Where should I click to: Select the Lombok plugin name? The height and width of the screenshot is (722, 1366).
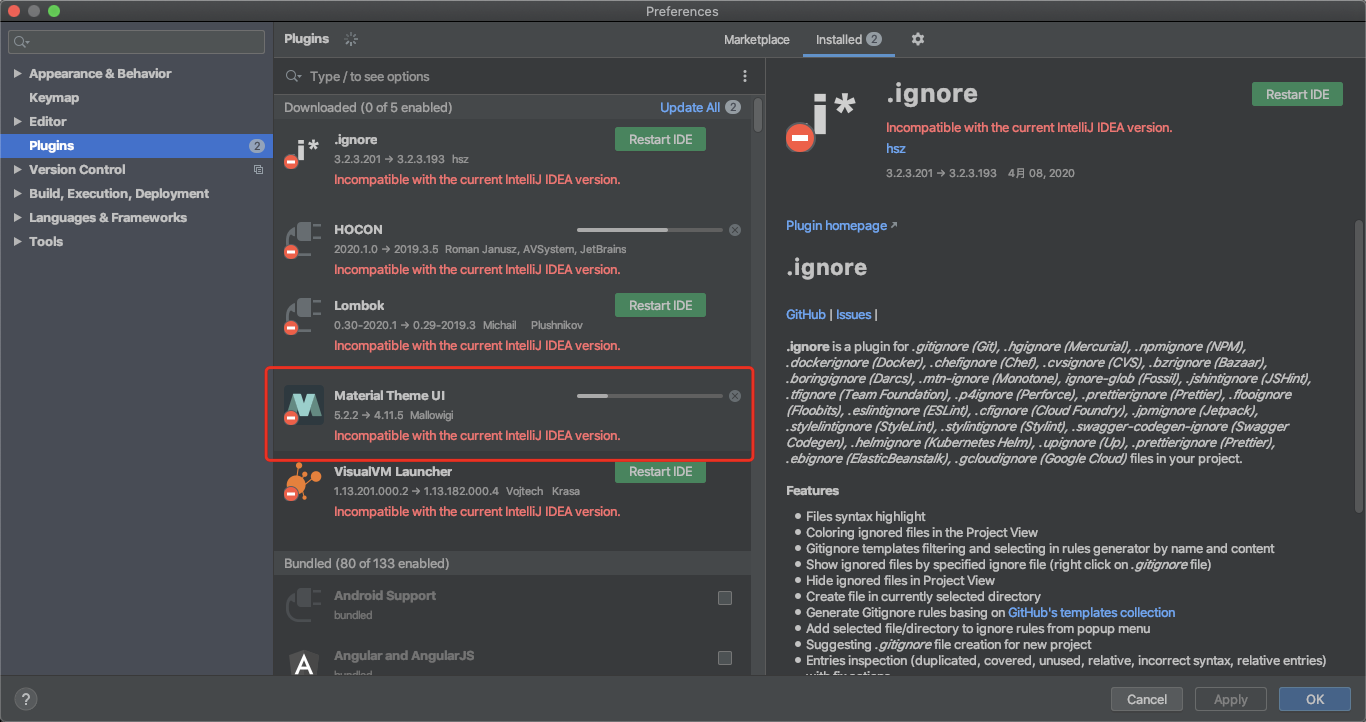click(359, 305)
